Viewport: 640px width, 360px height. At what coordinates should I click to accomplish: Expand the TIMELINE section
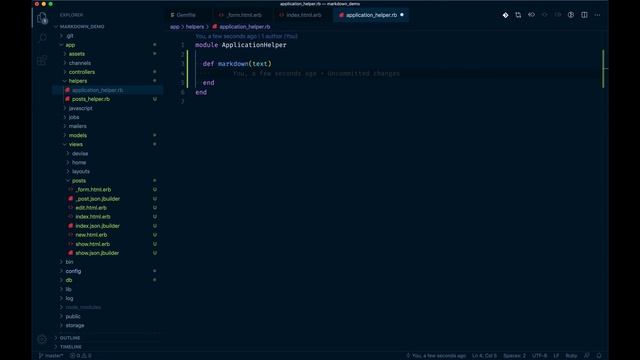tap(71, 347)
